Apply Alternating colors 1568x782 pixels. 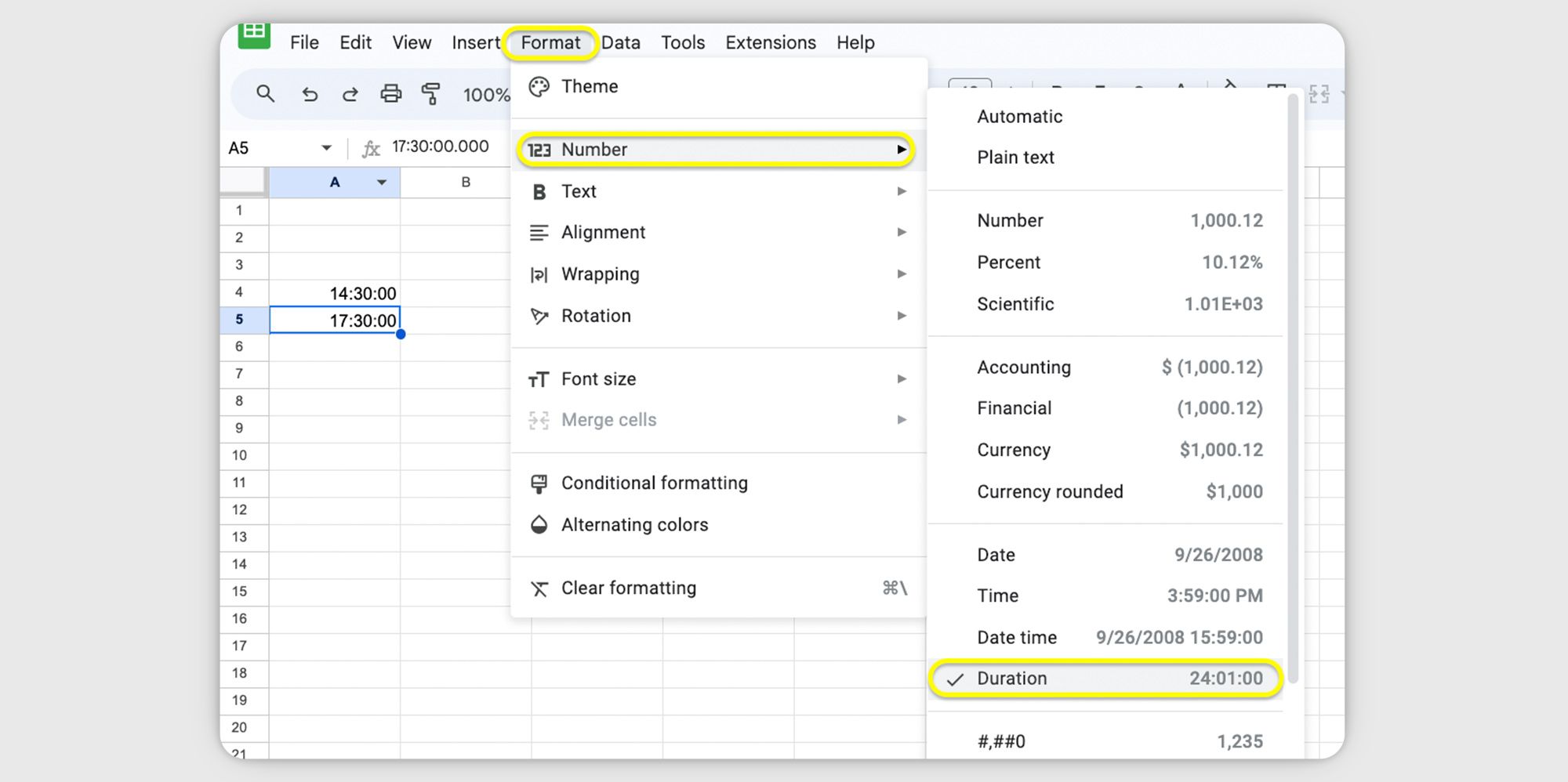click(634, 524)
